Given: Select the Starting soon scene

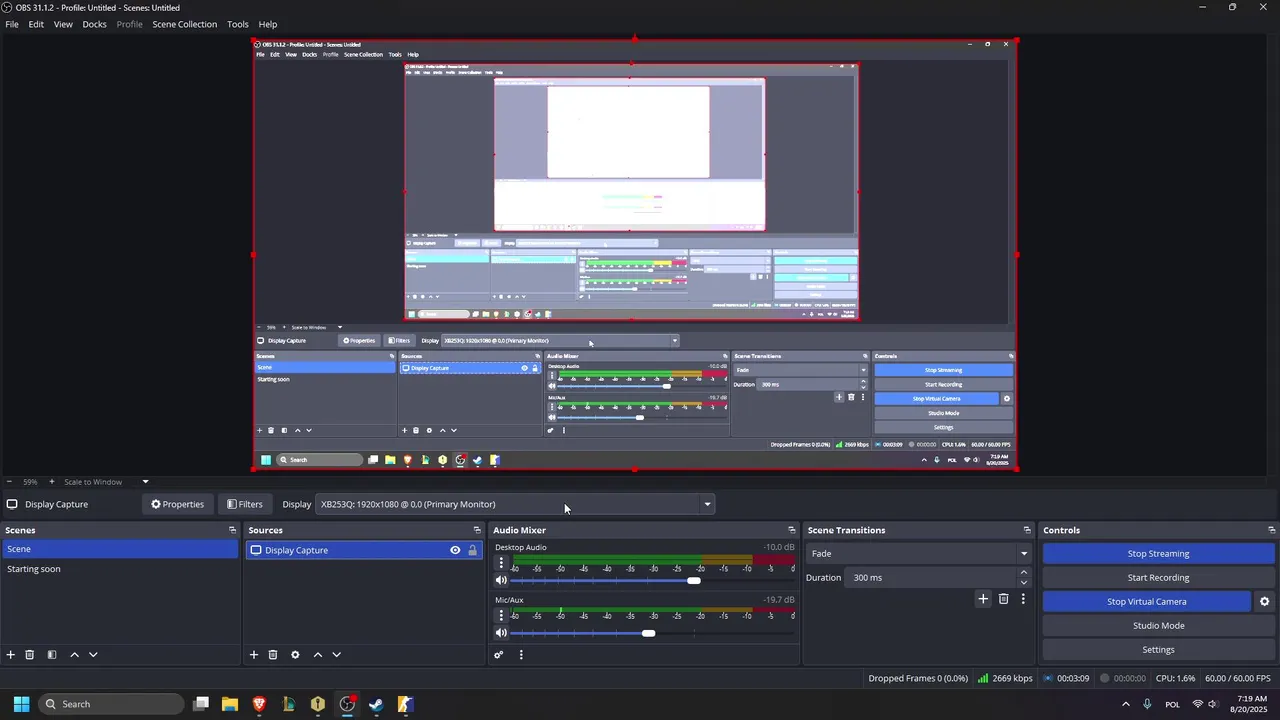Looking at the screenshot, I should point(120,569).
